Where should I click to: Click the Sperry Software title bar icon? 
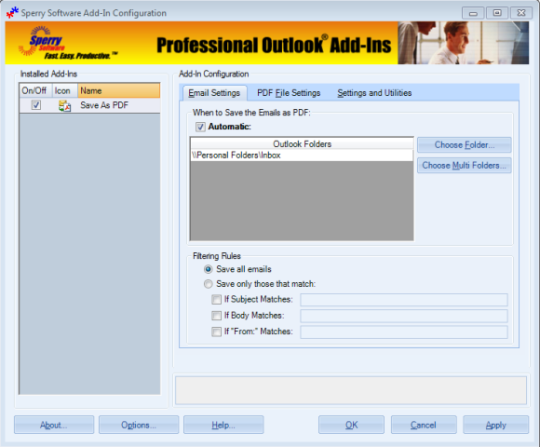12,13
